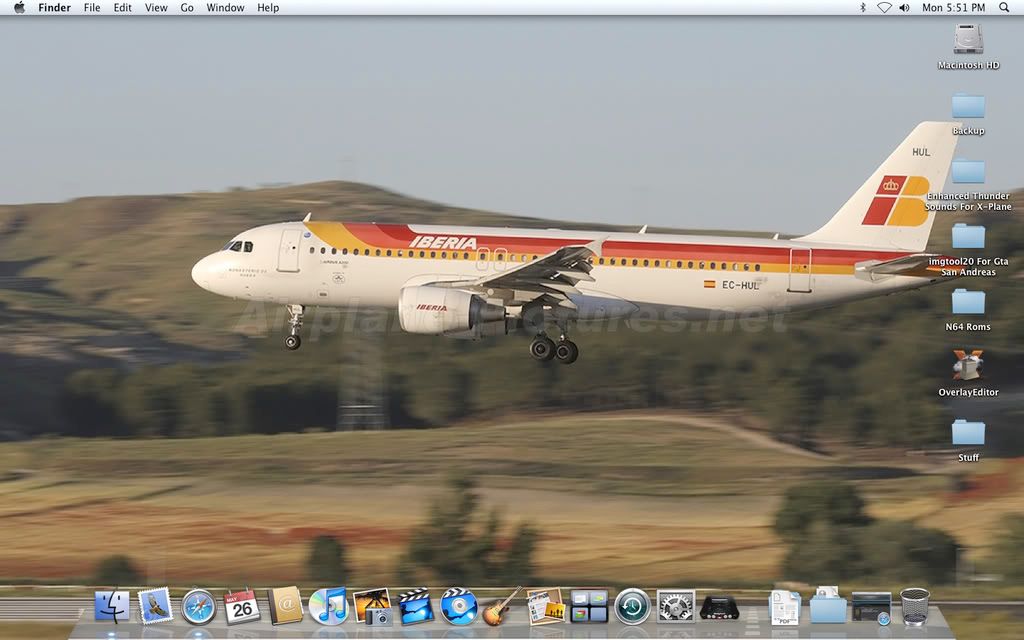Click the volume speaker icon

point(904,7)
